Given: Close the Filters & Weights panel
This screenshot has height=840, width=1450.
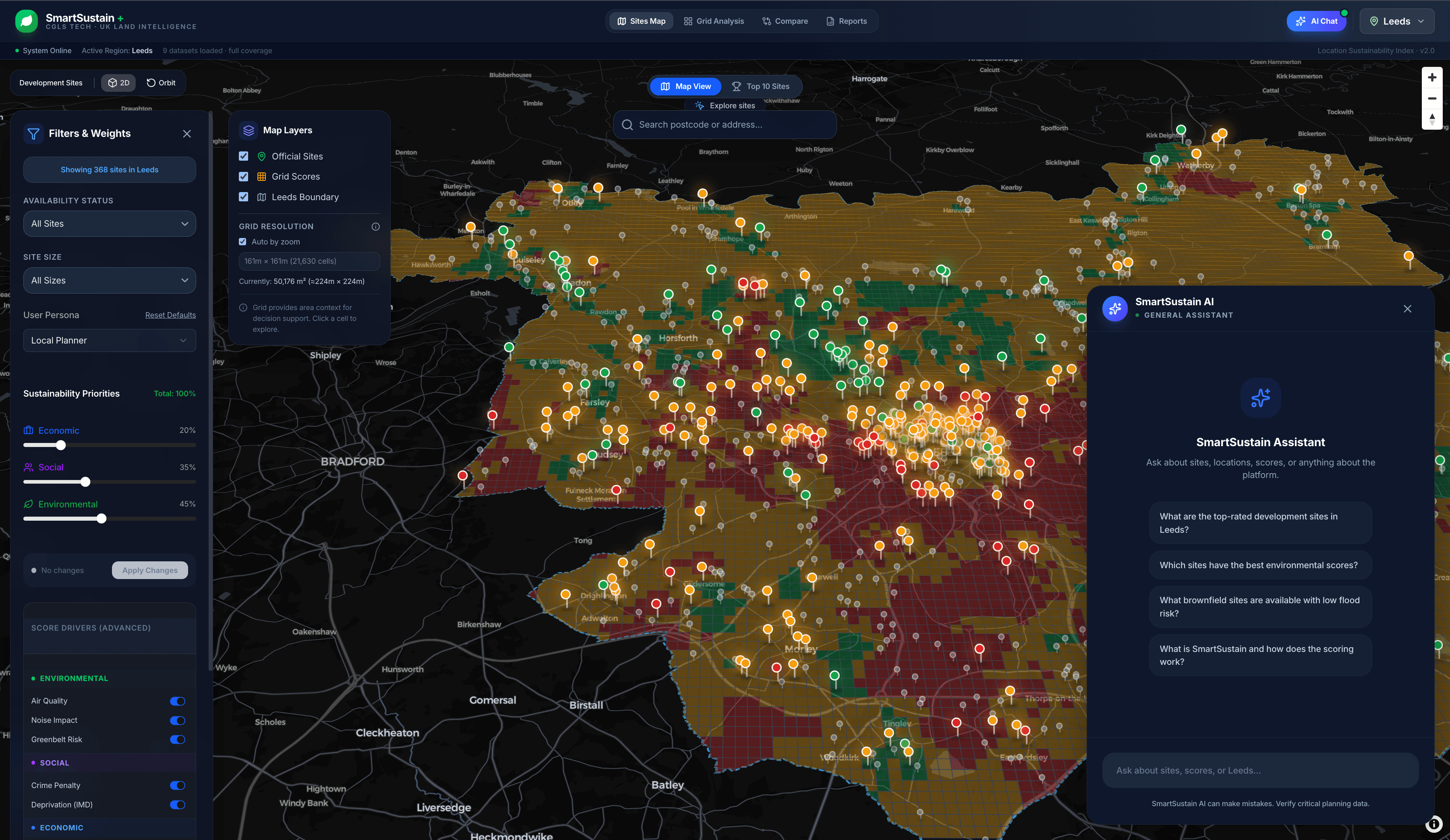Looking at the screenshot, I should (x=186, y=133).
